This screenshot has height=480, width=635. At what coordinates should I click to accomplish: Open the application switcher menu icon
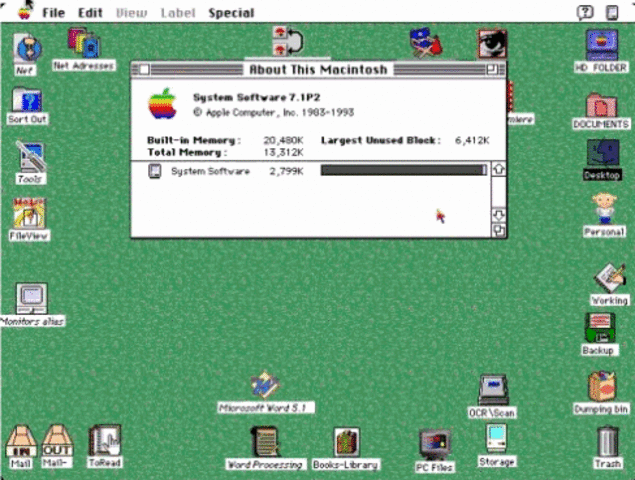click(x=612, y=13)
